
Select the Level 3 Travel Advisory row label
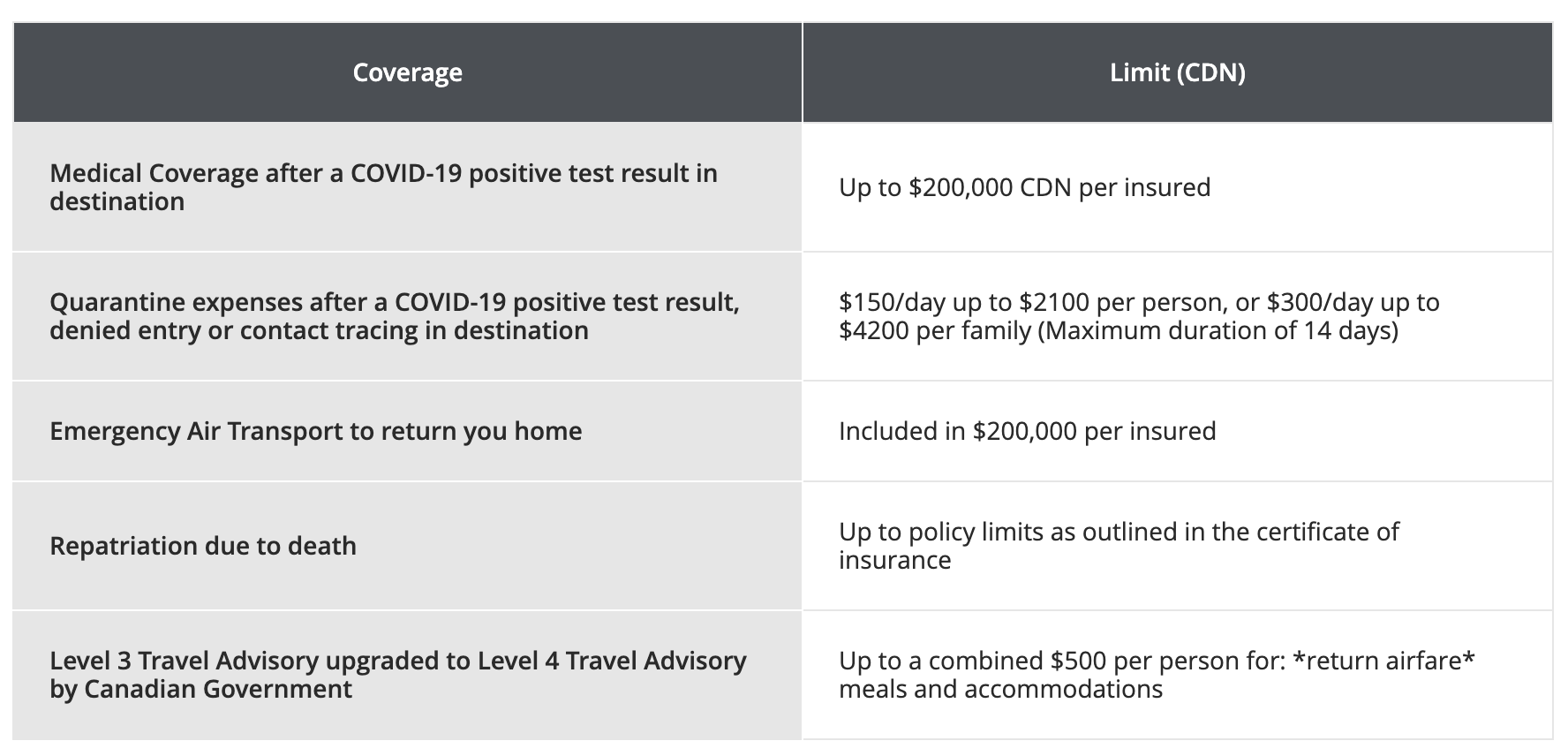[397, 661]
